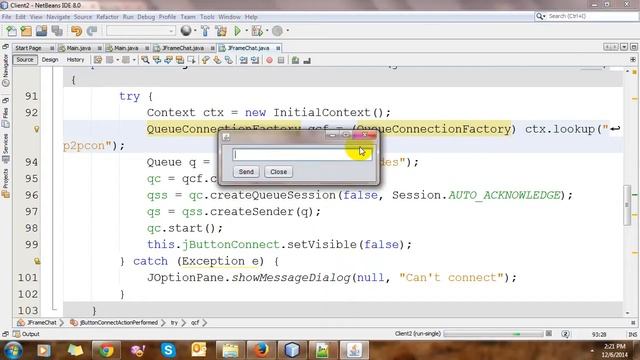The height and width of the screenshot is (360, 640).
Task: Click Close button in chat dialog
Action: (x=278, y=172)
